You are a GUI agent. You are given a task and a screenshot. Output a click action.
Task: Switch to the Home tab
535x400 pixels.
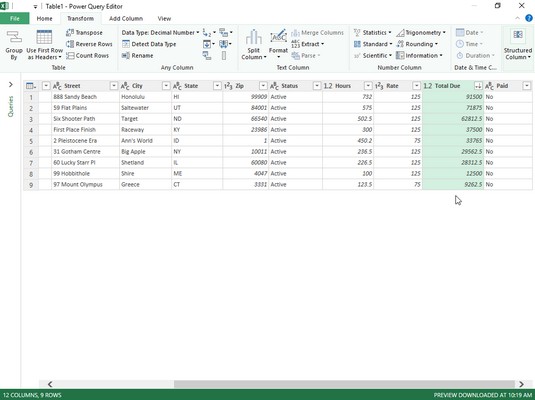[x=44, y=18]
